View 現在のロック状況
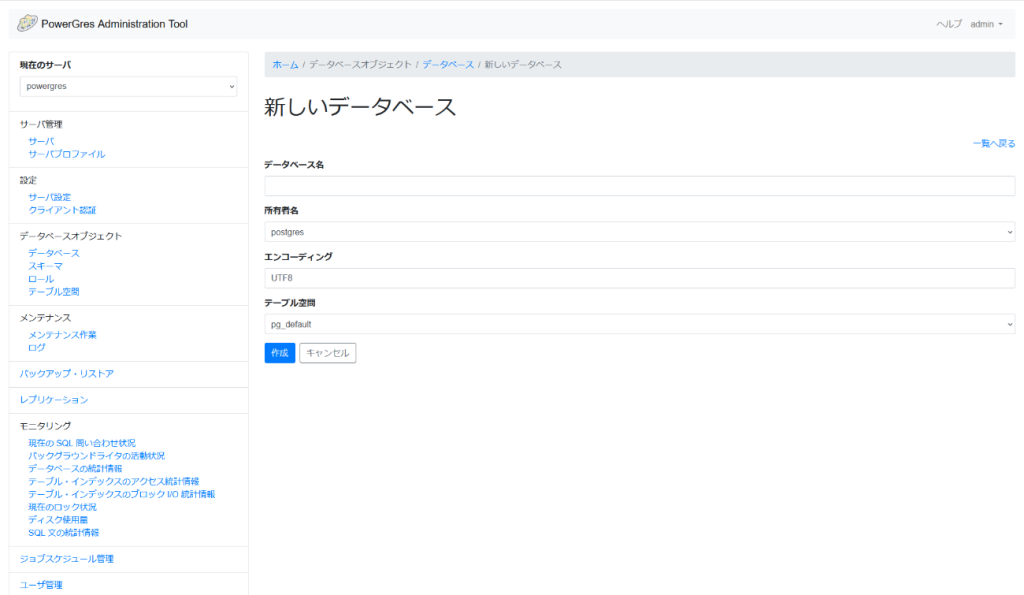This screenshot has height=595, width=1024. pyautogui.click(x=62, y=507)
